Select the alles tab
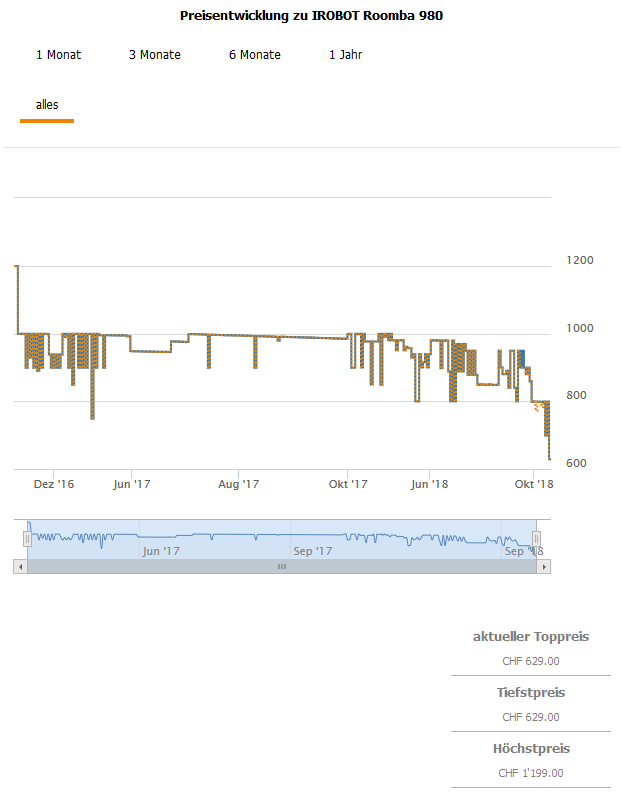 tap(47, 105)
